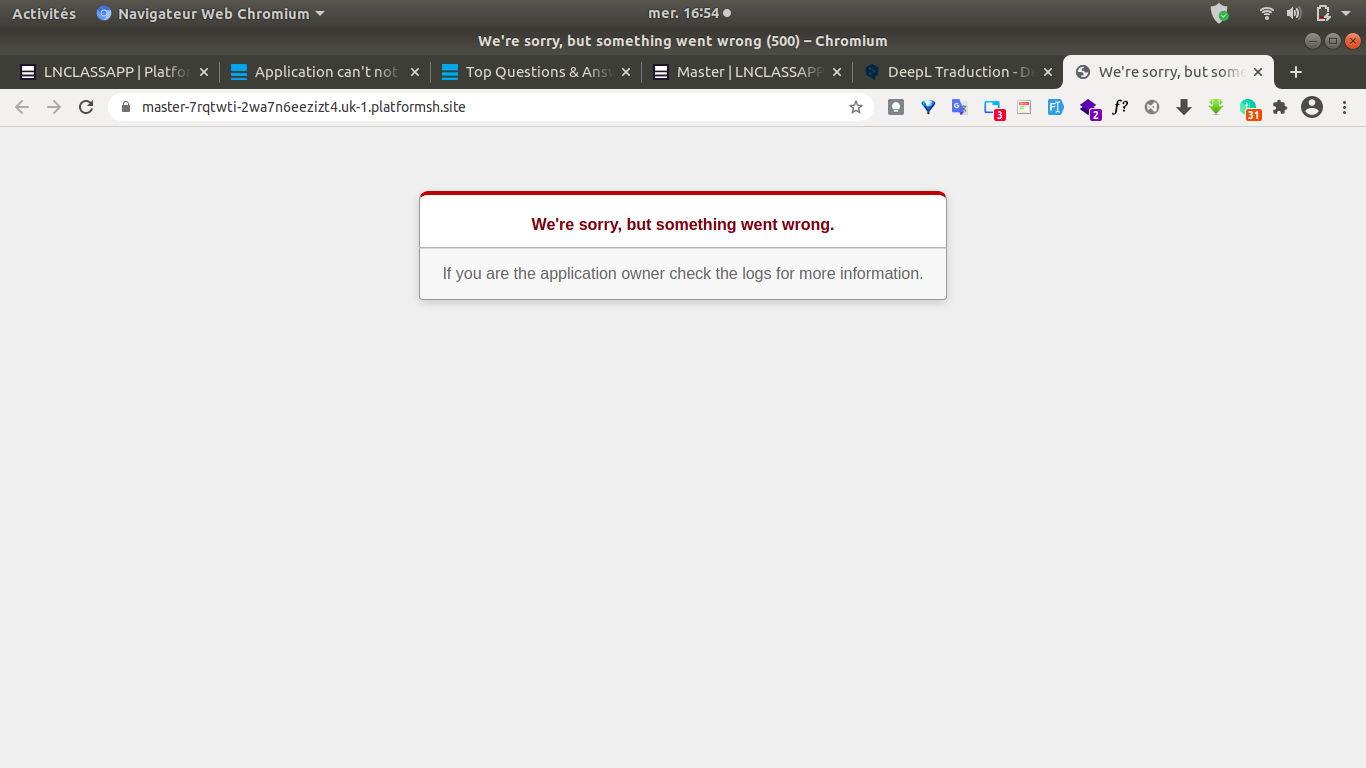Open the purple layers extension with badge 2
The height and width of the screenshot is (768, 1366).
pyautogui.click(x=1089, y=108)
